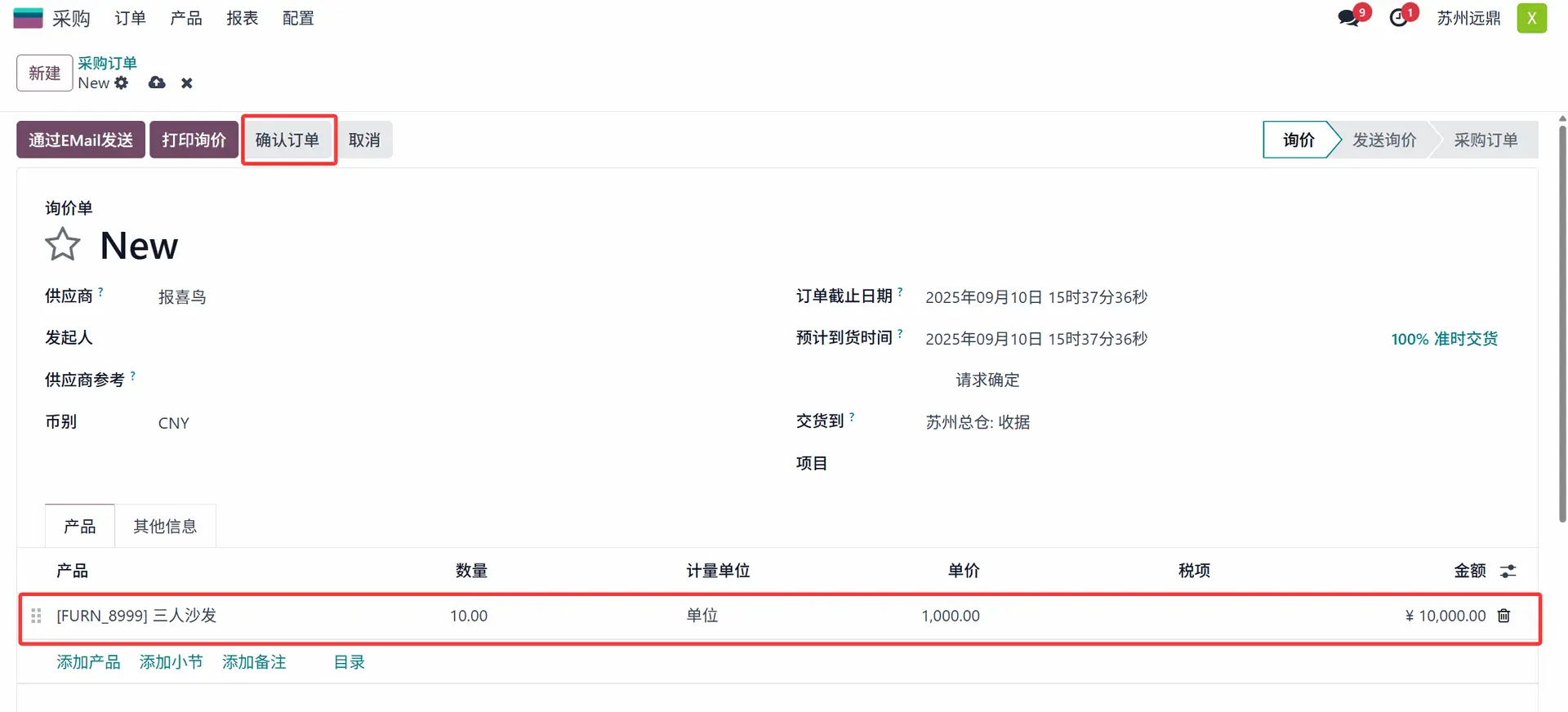This screenshot has width=1568, height=712.
Task: Delete the 三人沙发 line with trash icon
Action: coord(1503,616)
